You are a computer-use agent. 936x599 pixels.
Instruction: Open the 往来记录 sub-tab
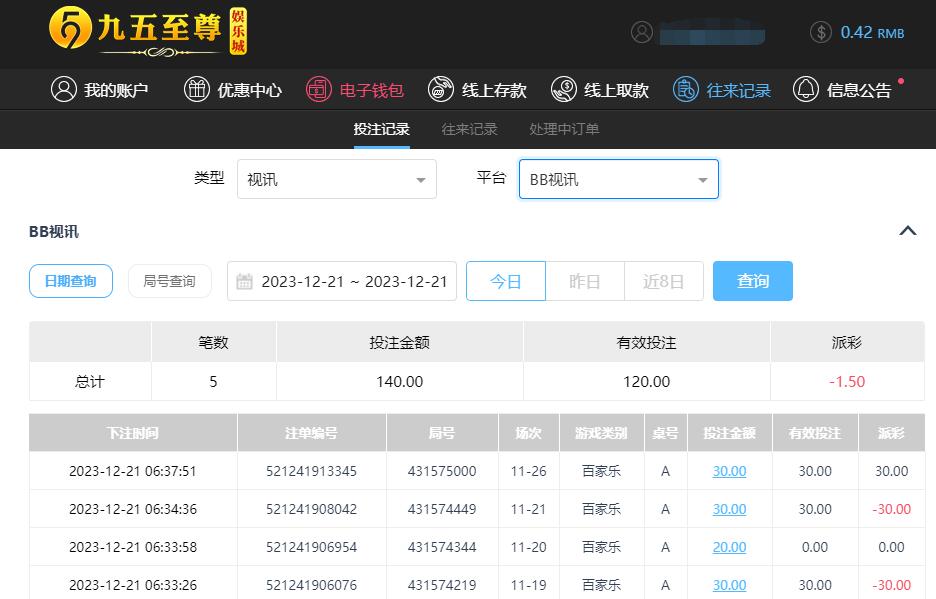469,129
